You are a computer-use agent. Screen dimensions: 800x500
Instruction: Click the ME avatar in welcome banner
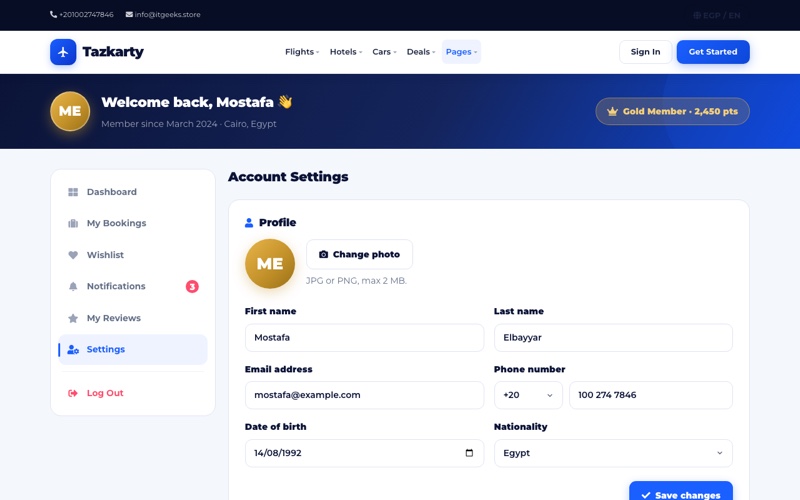(70, 111)
